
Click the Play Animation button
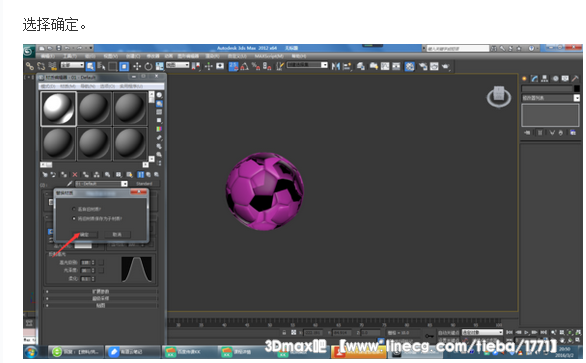coord(527,332)
